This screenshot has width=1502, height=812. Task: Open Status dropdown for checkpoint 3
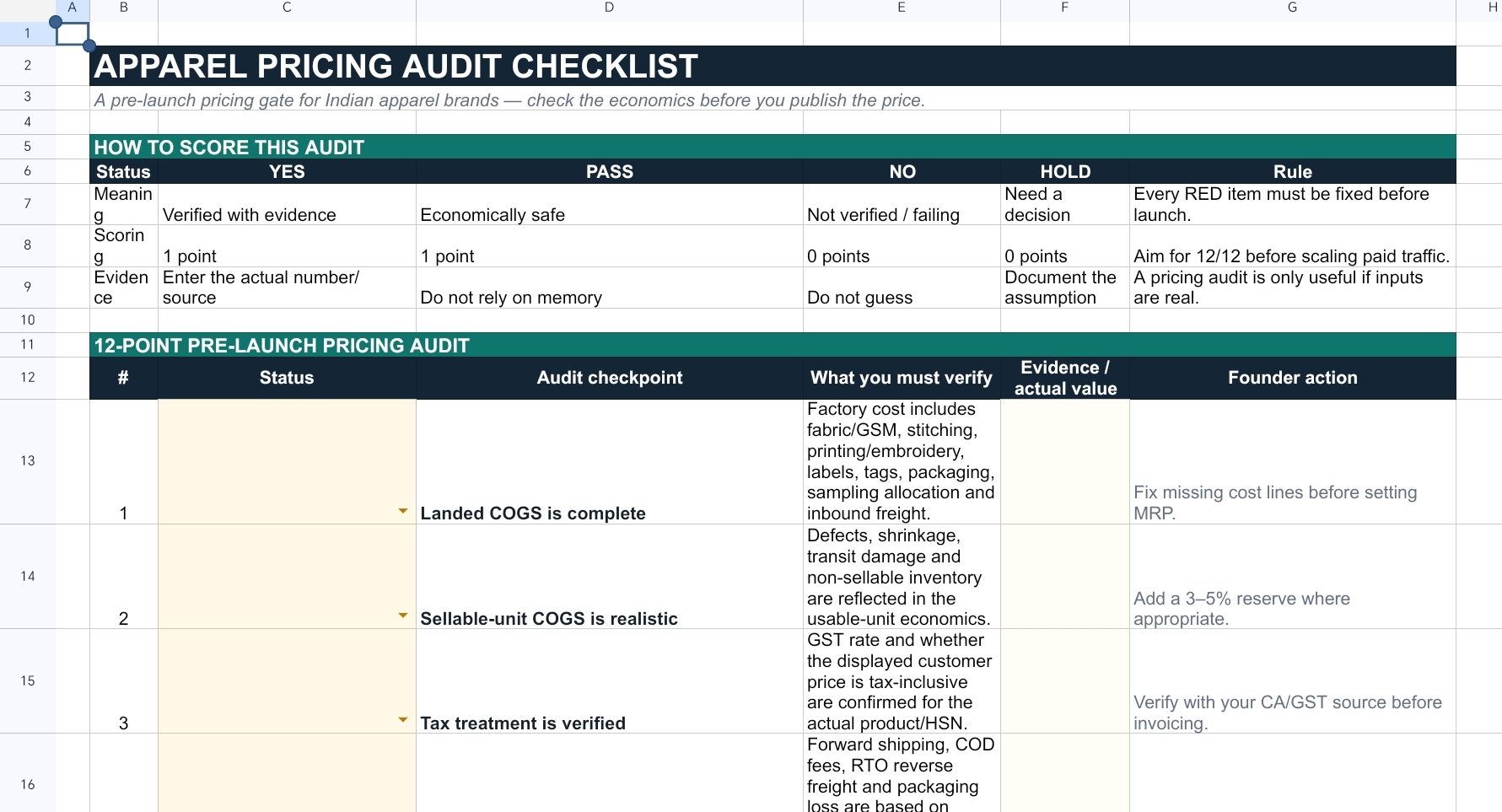pos(402,720)
